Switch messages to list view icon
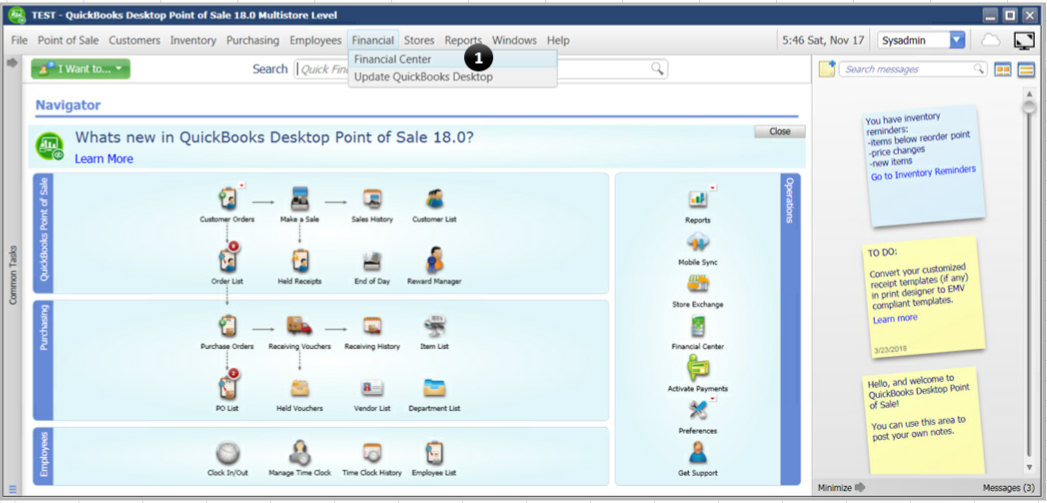The image size is (1047, 503). coord(1026,69)
